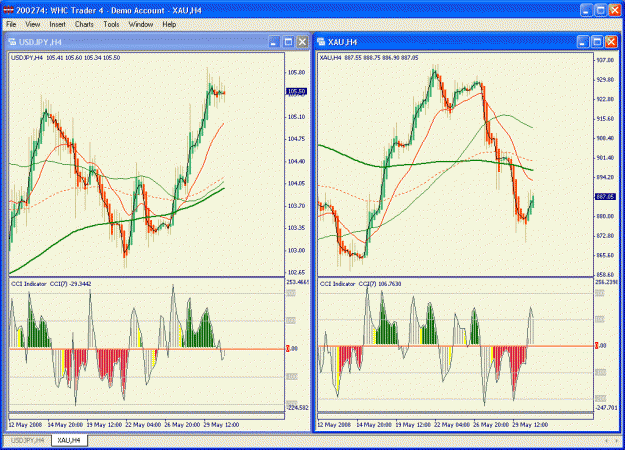Click the WHC Trader 4 application title icon

[8, 10]
